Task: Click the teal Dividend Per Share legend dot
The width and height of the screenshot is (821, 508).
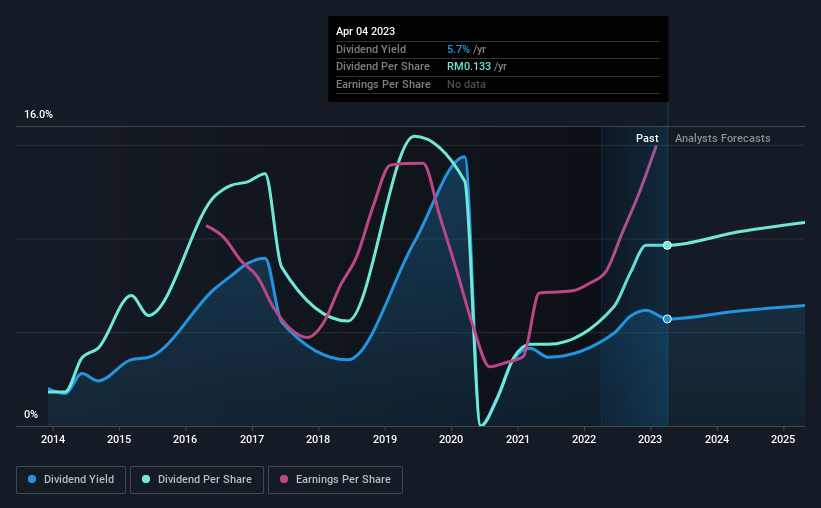Action: click(146, 479)
